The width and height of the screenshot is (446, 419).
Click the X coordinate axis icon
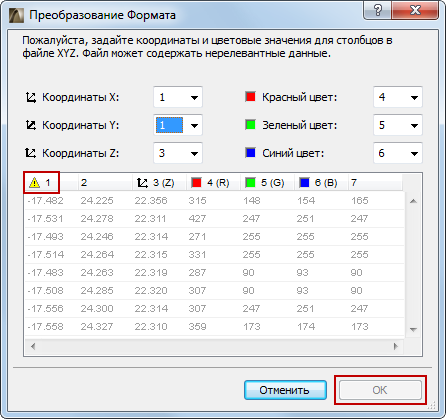[x=31, y=97]
